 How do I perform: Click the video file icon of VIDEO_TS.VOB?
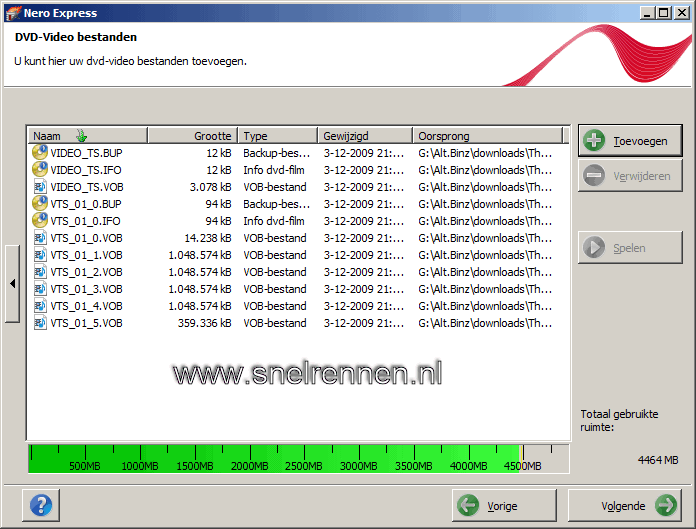click(40, 187)
